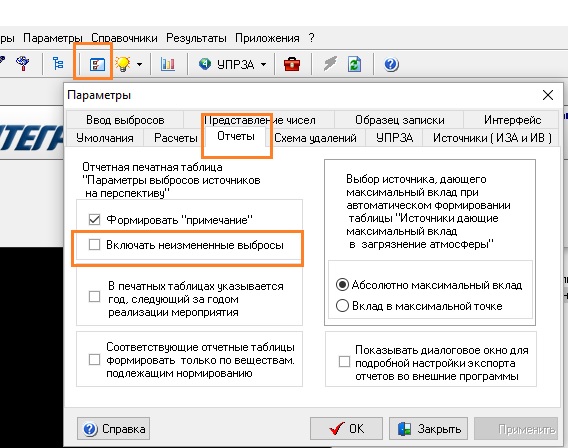Click the Закрыть button
The width and height of the screenshot is (568, 448).
[429, 429]
